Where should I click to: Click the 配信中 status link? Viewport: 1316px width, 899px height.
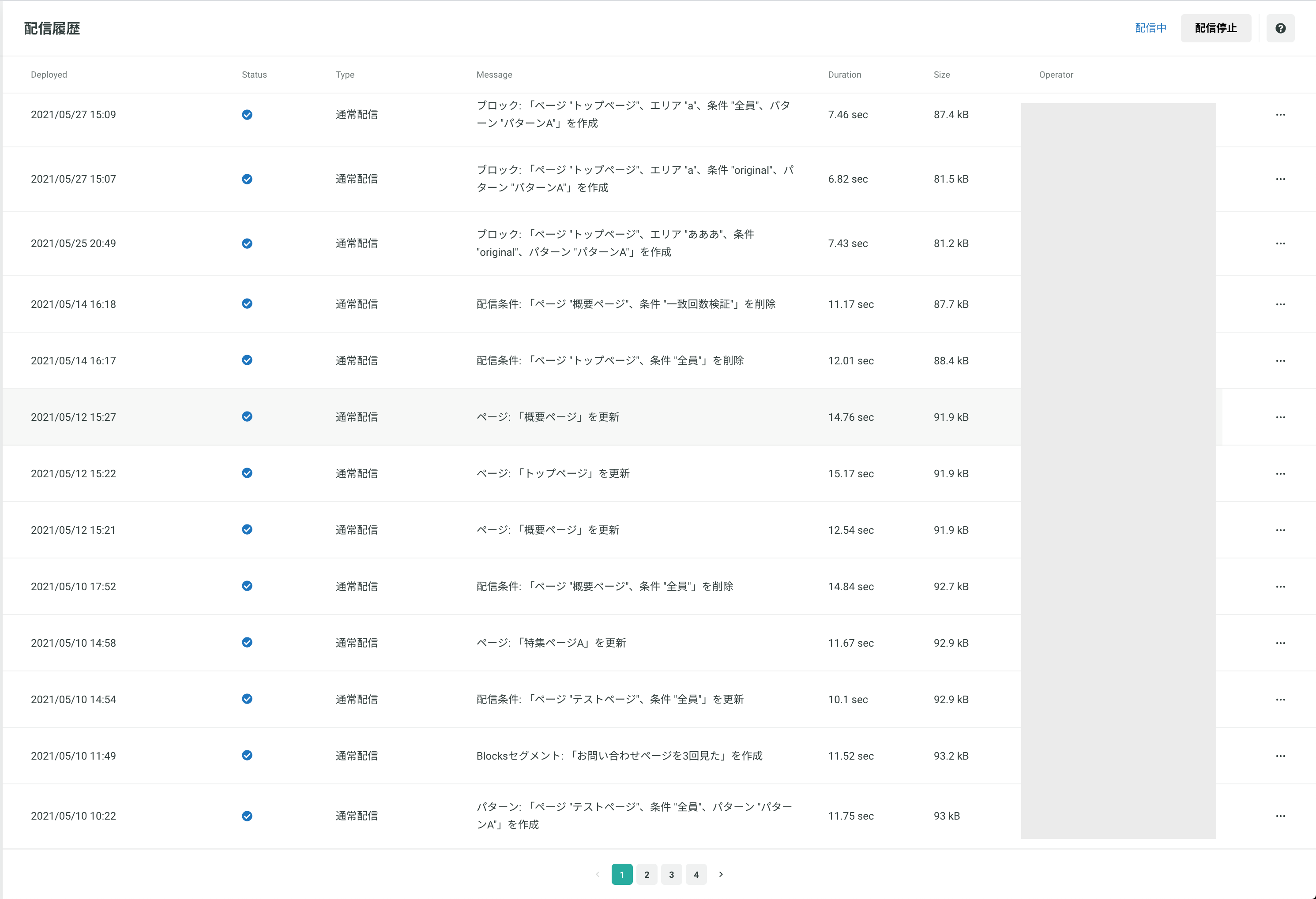1151,28
